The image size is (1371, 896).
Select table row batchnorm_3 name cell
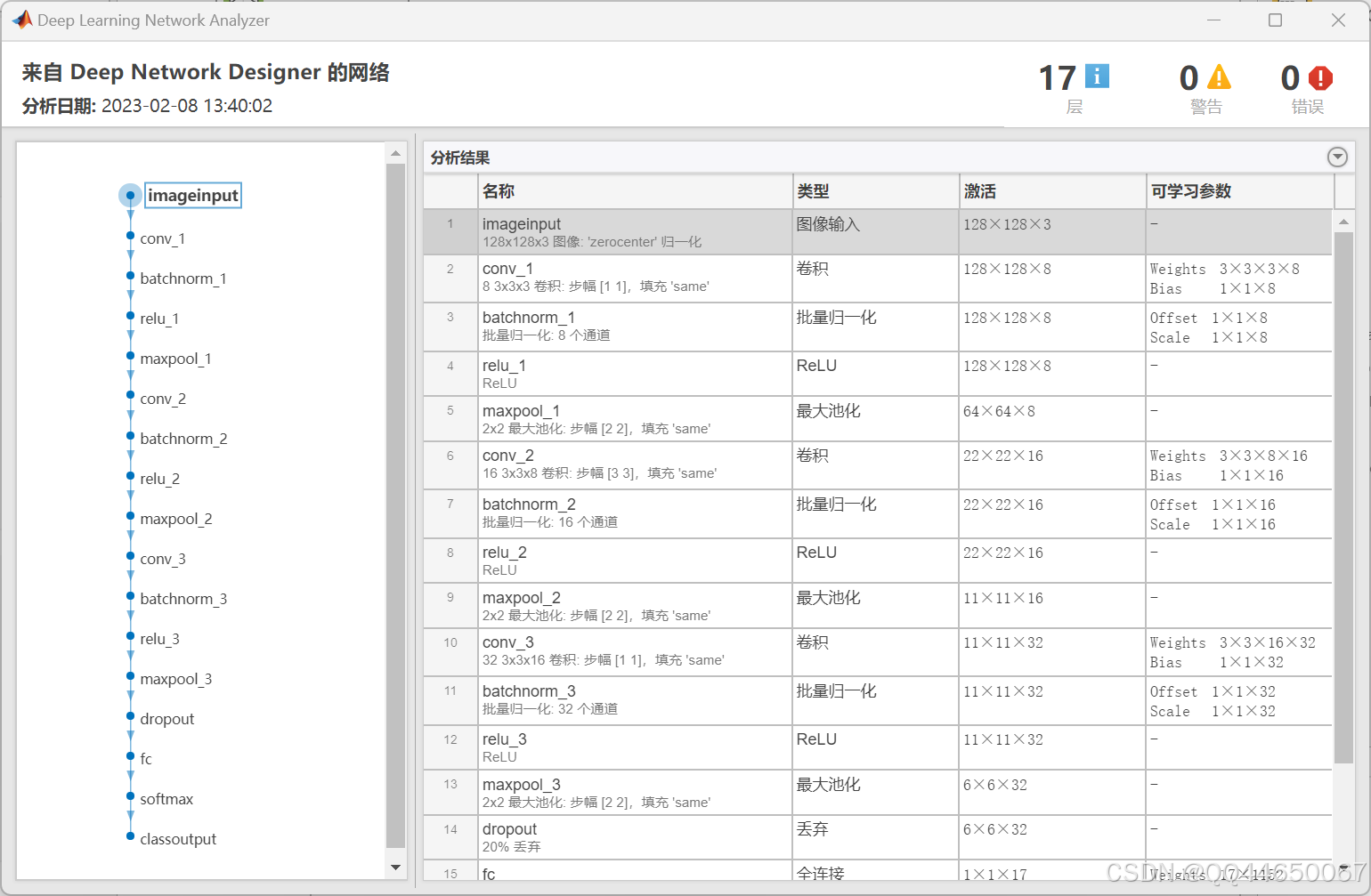[635, 700]
